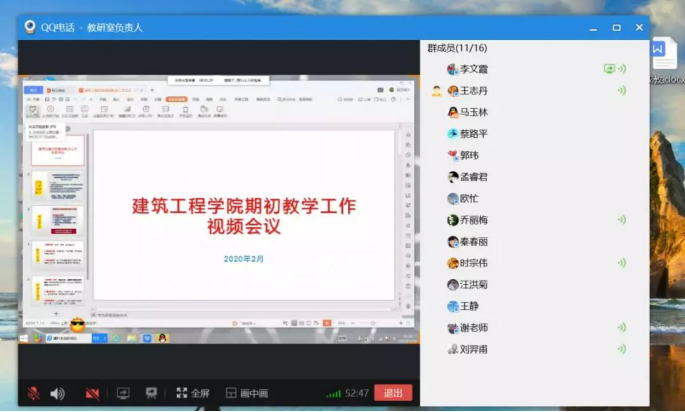Click the speaker volume icon
The height and width of the screenshot is (412, 685).
58,393
